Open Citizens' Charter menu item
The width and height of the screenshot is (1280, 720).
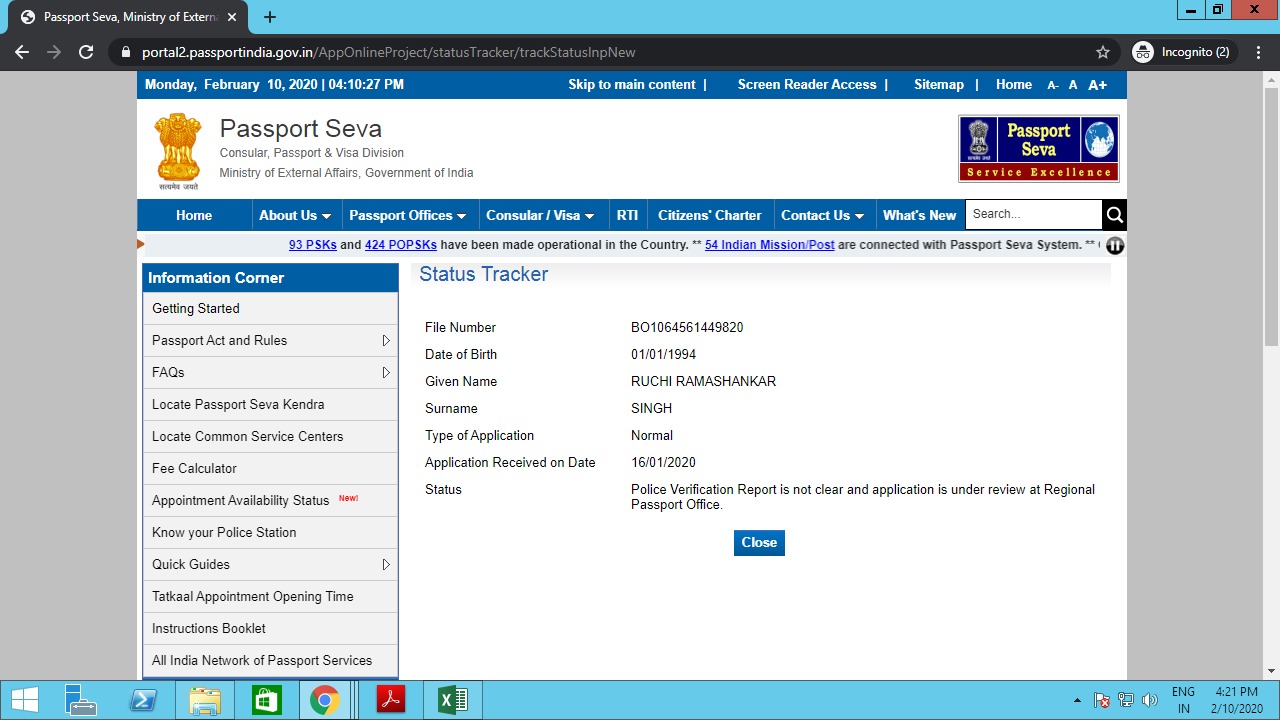[710, 215]
